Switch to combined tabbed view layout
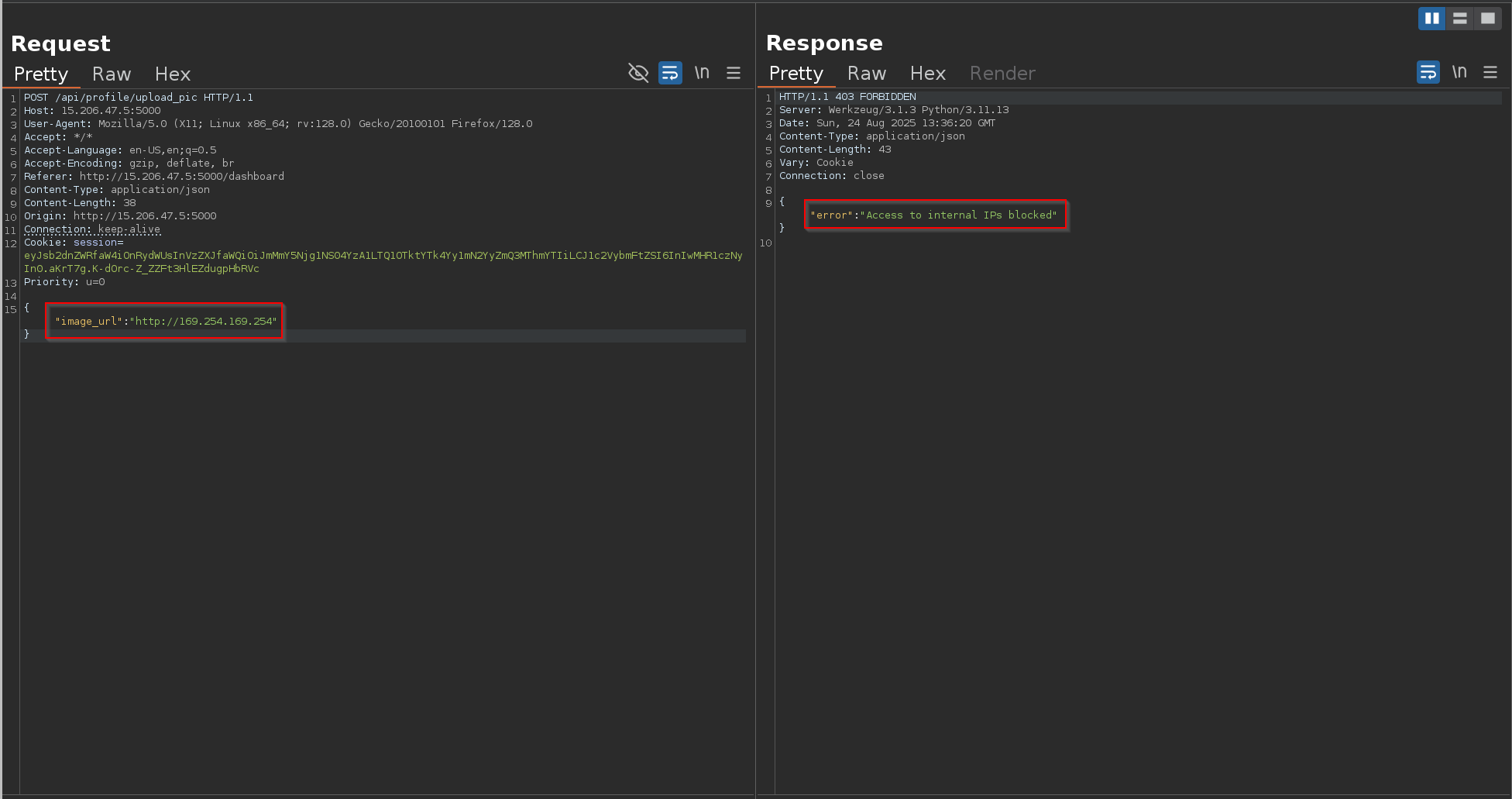The height and width of the screenshot is (799, 1512). tap(1487, 18)
